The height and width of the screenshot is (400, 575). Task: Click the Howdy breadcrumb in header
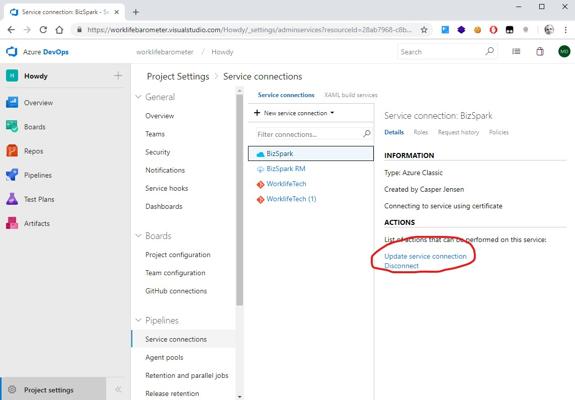[x=222, y=52]
